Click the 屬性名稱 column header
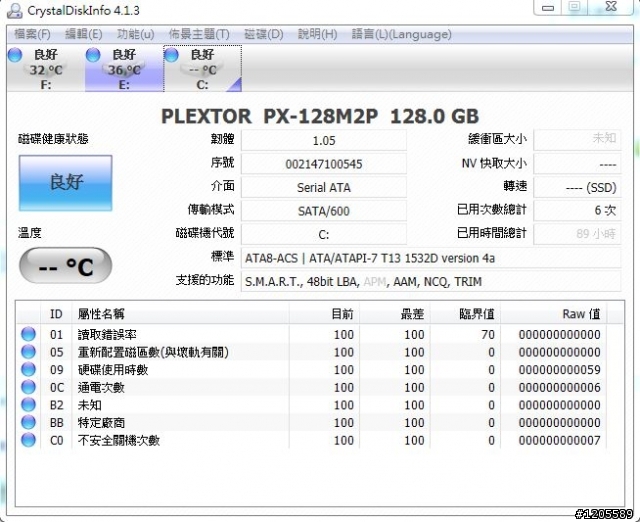Image resolution: width=640 pixels, height=522 pixels. 181,313
